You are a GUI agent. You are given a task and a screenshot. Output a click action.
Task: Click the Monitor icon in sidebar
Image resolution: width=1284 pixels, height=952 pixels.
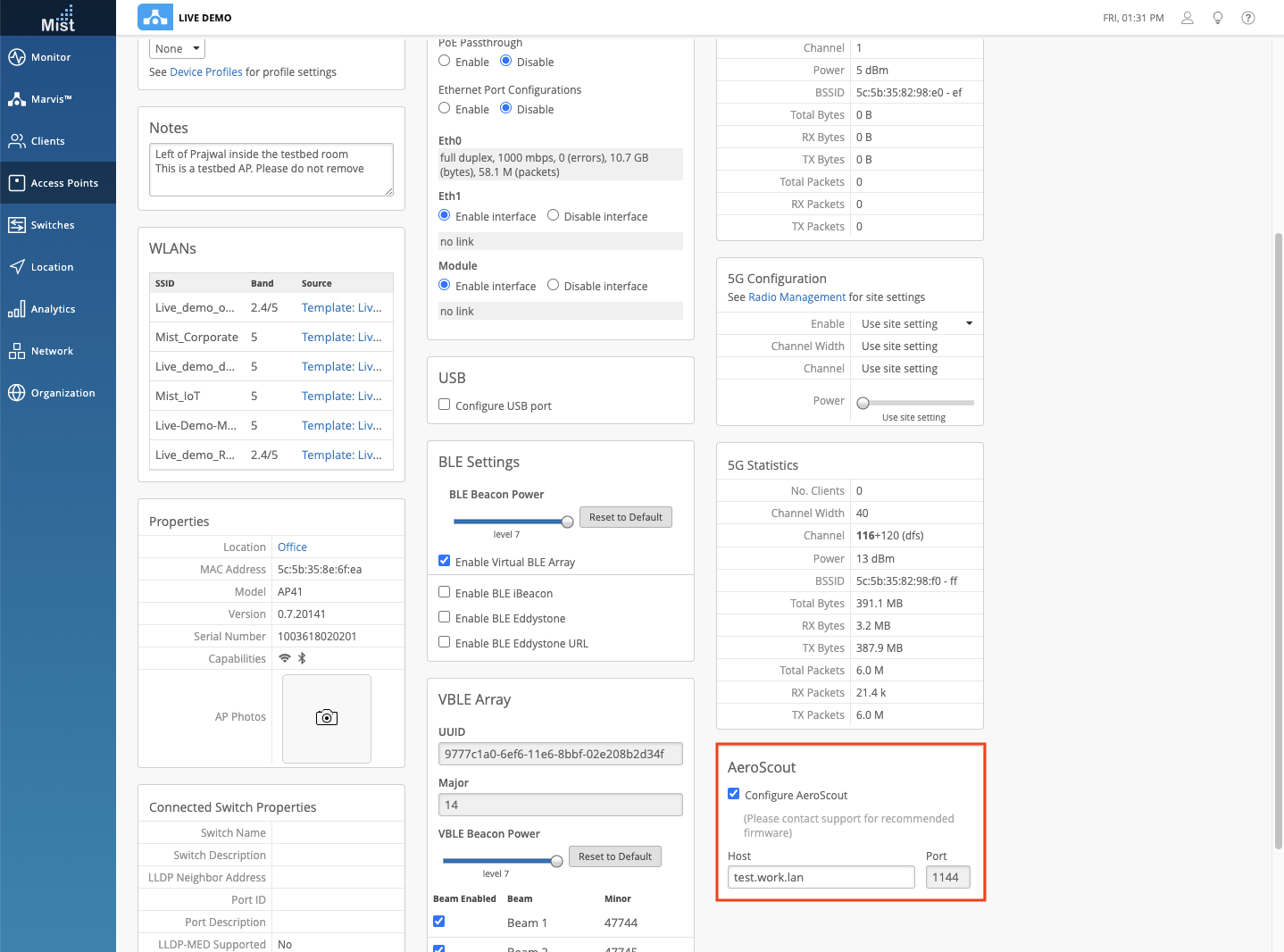click(x=17, y=57)
